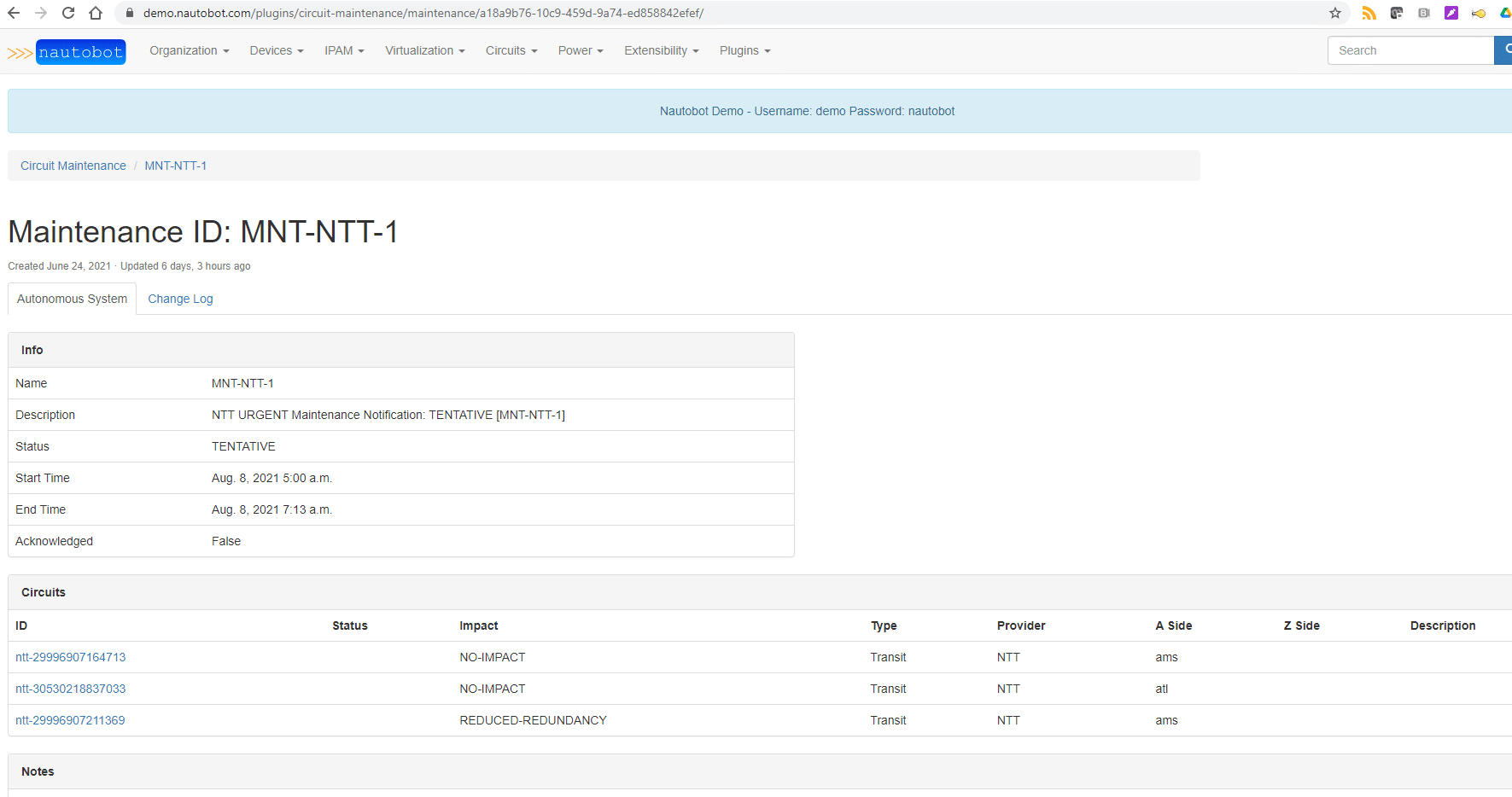This screenshot has height=797, width=1512.
Task: Reload the page with the refresh icon
Action: tap(68, 13)
